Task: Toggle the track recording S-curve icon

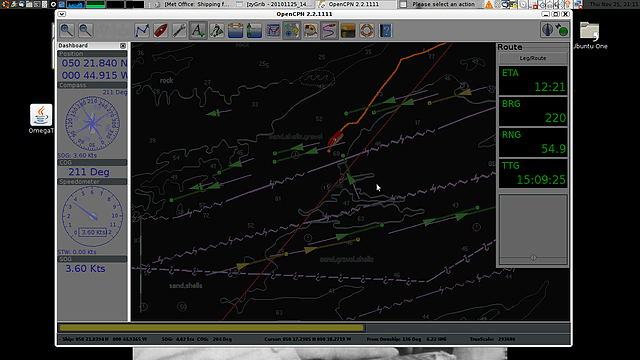Action: [x=329, y=31]
